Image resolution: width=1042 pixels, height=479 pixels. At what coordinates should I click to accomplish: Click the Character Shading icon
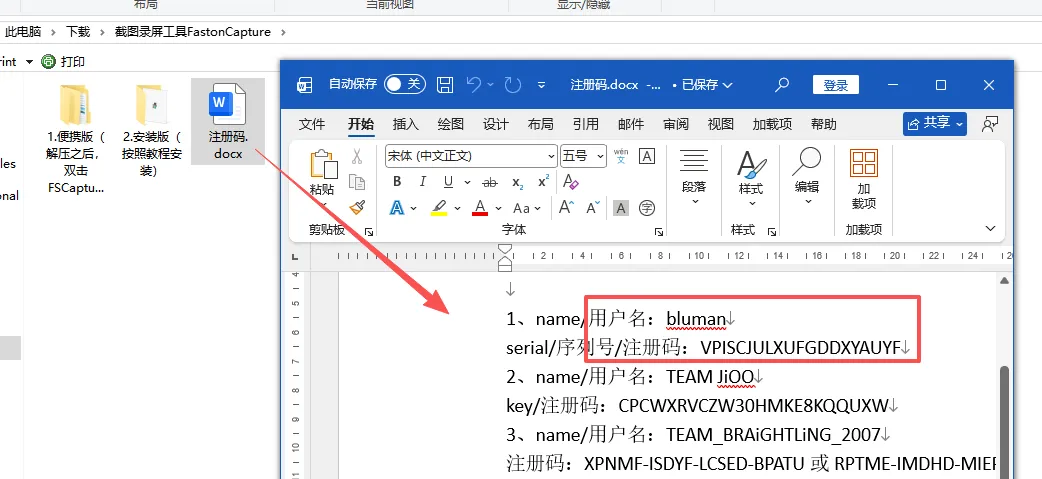(x=621, y=209)
